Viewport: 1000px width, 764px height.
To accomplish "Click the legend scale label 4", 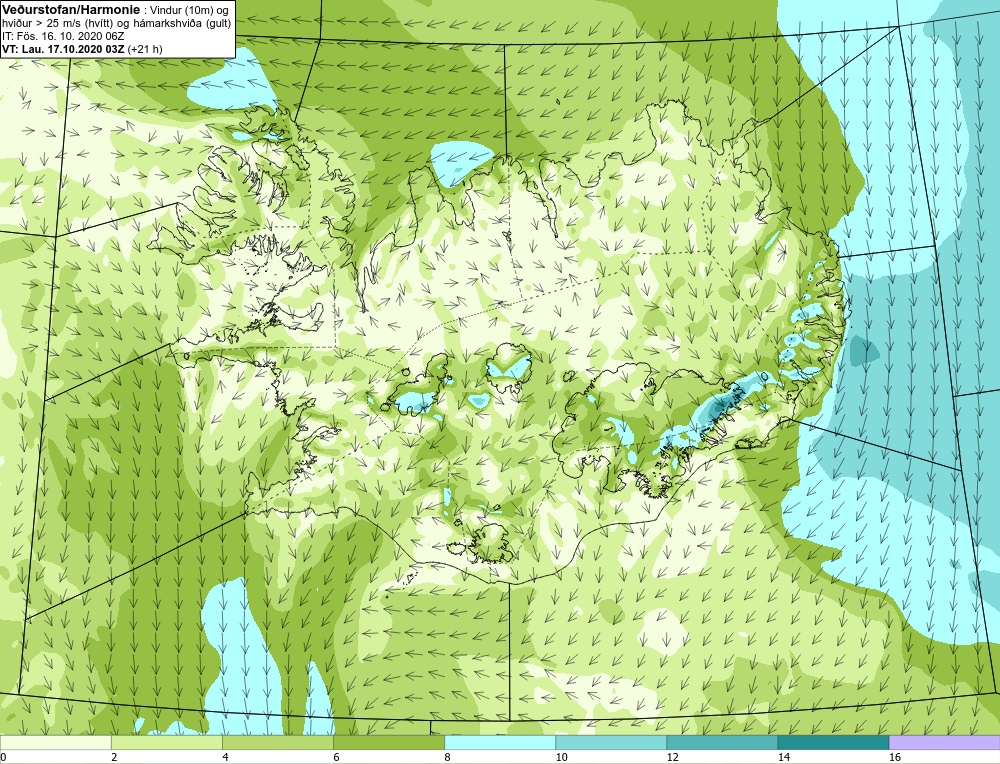I will [226, 757].
